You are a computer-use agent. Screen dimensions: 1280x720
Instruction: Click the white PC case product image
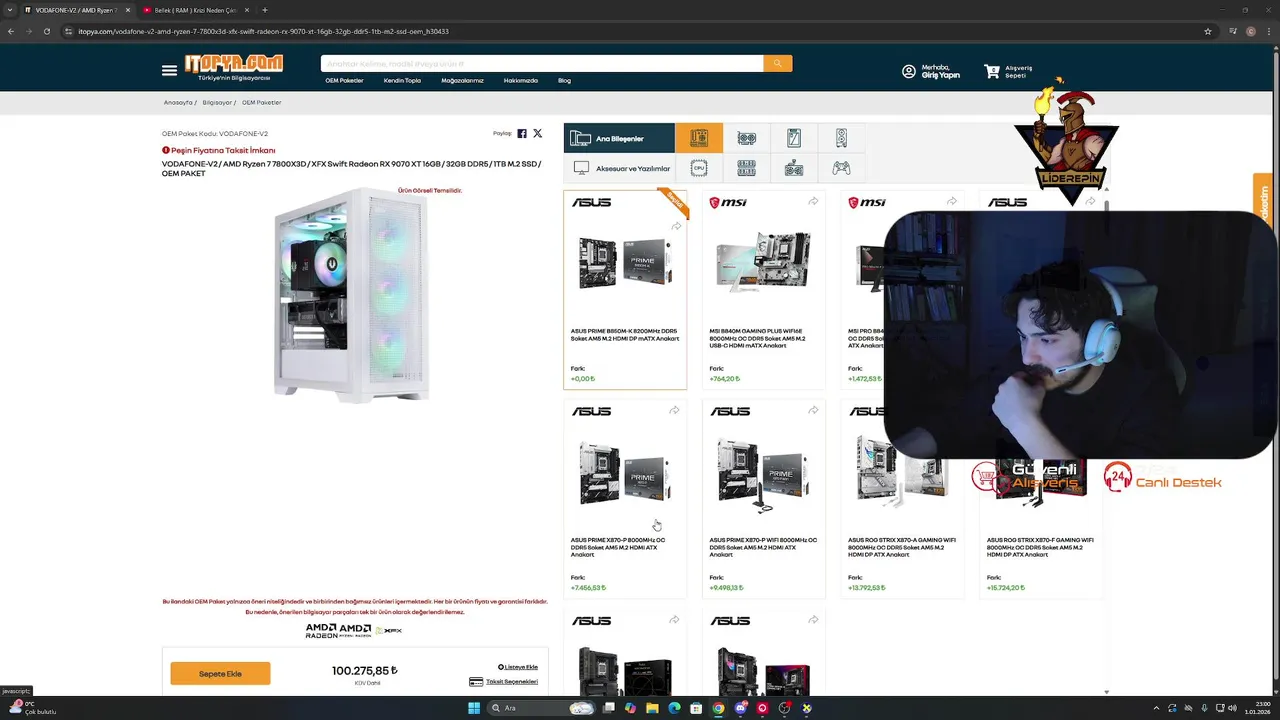(x=352, y=295)
